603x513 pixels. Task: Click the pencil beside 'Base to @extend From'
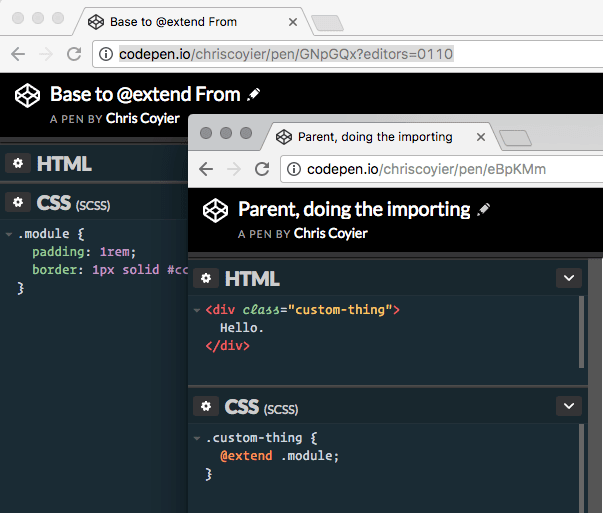click(254, 94)
